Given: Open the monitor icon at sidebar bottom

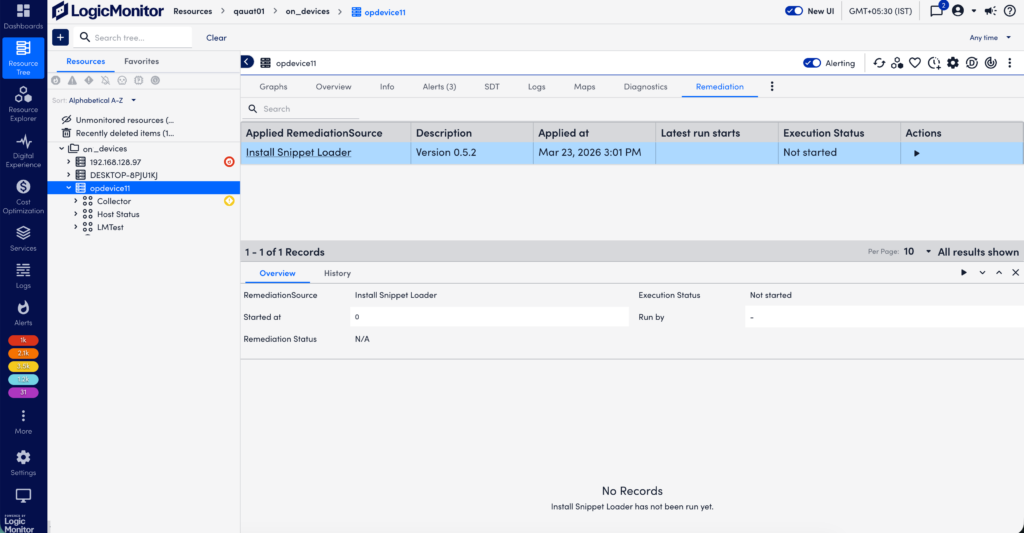Looking at the screenshot, I should [x=23, y=496].
